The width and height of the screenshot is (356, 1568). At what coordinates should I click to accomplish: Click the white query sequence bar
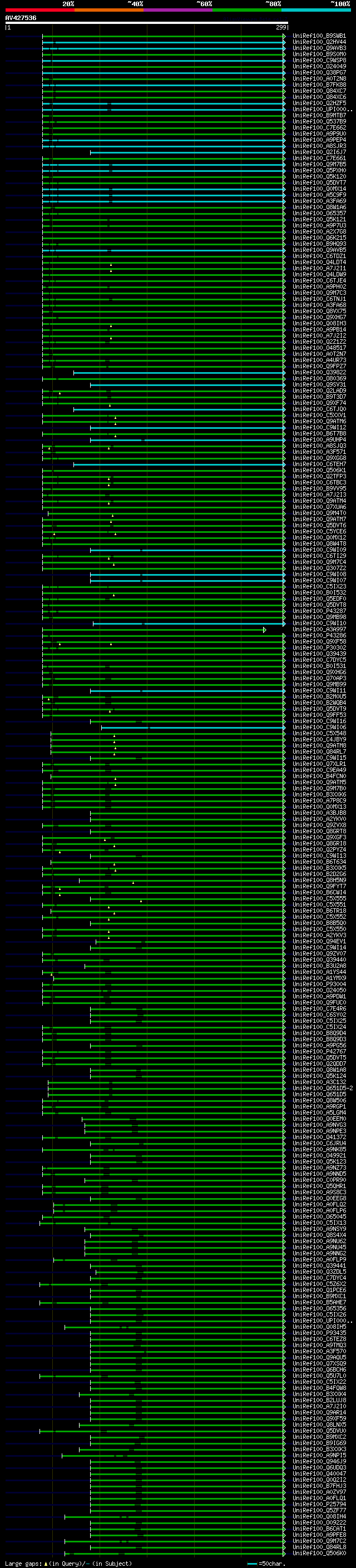click(147, 23)
